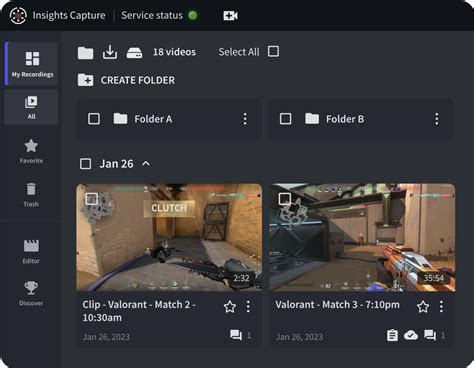474x368 pixels.
Task: Click the 35:54 duration badge
Action: [x=433, y=278]
